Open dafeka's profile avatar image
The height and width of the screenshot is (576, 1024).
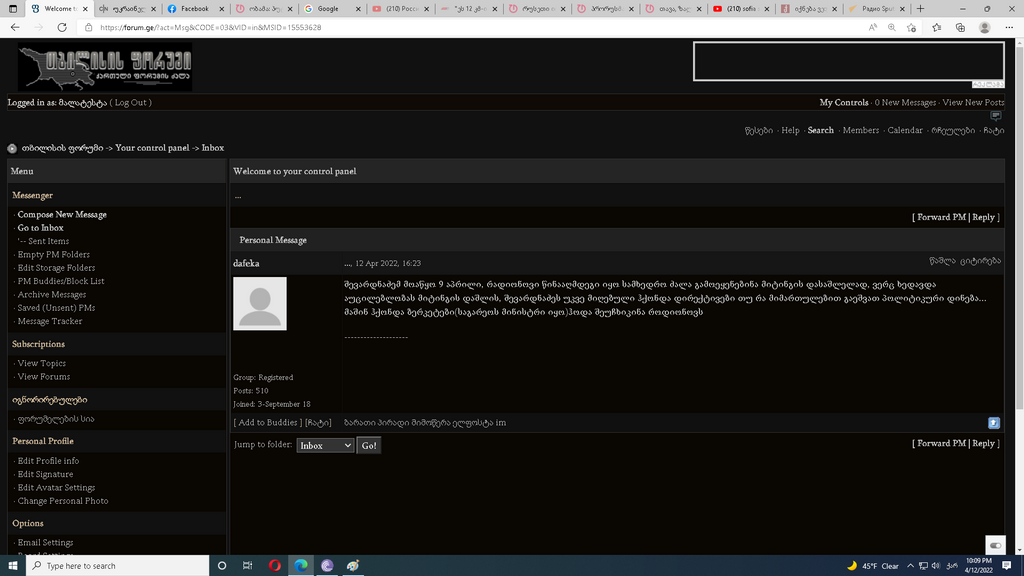coord(260,304)
